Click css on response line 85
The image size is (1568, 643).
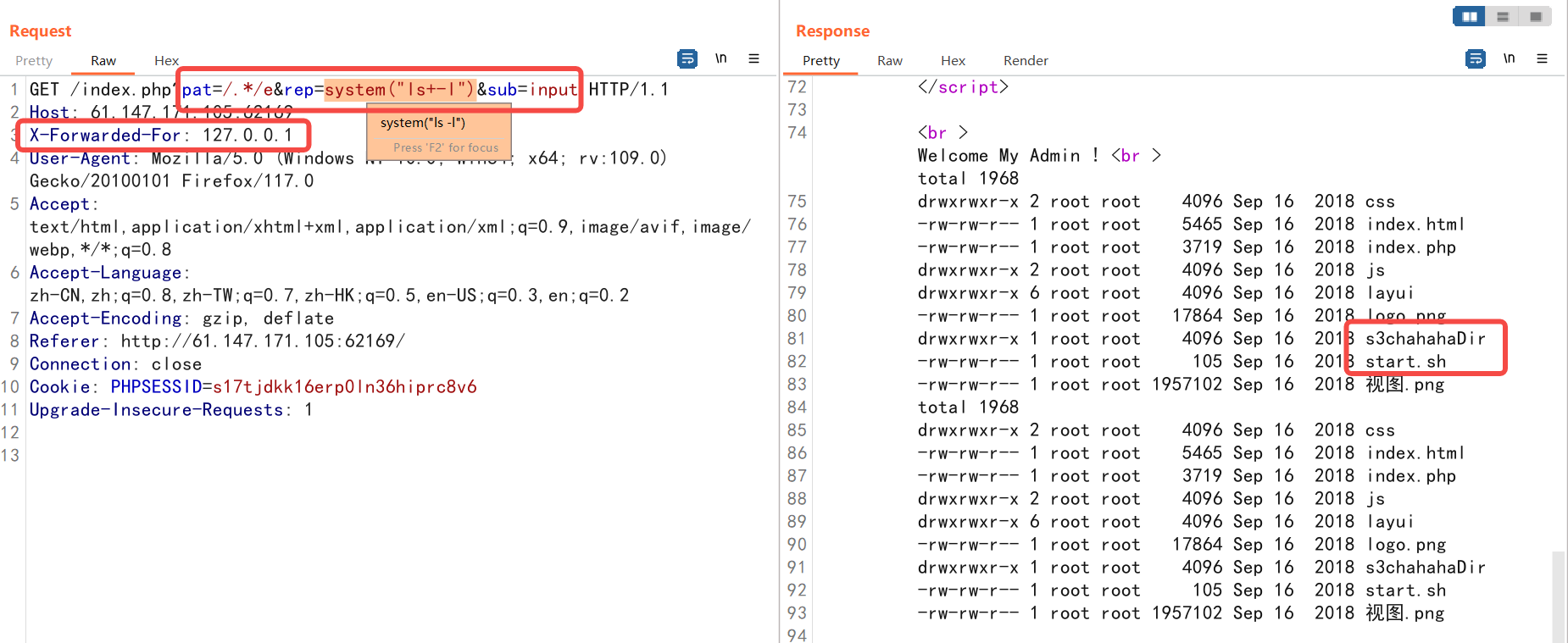[1380, 430]
